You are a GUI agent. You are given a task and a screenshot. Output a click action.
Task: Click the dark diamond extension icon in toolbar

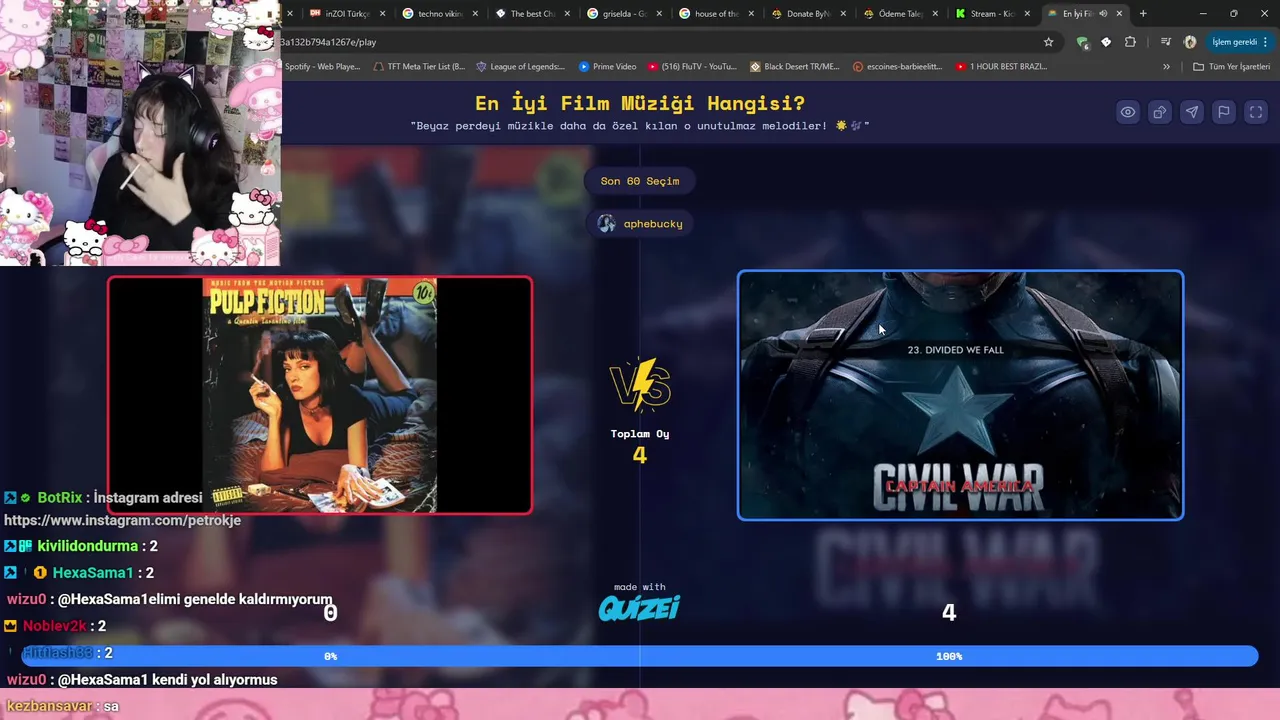(1106, 42)
